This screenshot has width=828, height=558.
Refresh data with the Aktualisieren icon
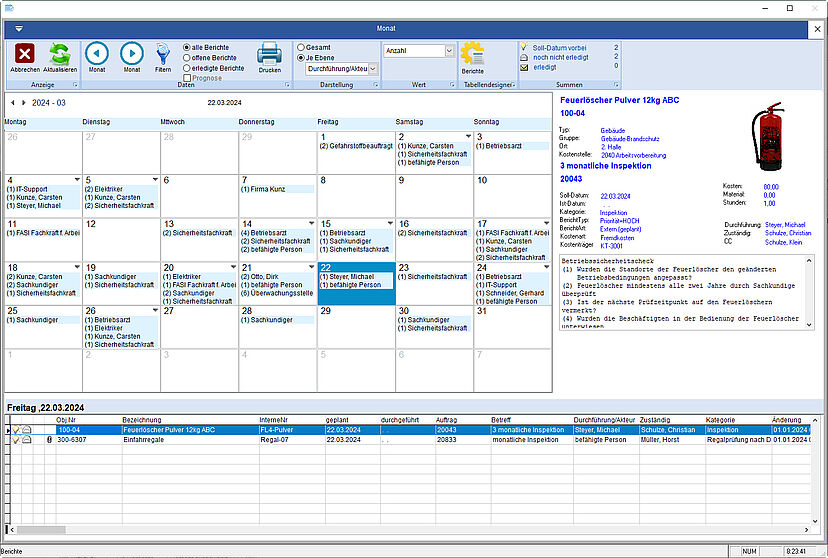[59, 54]
